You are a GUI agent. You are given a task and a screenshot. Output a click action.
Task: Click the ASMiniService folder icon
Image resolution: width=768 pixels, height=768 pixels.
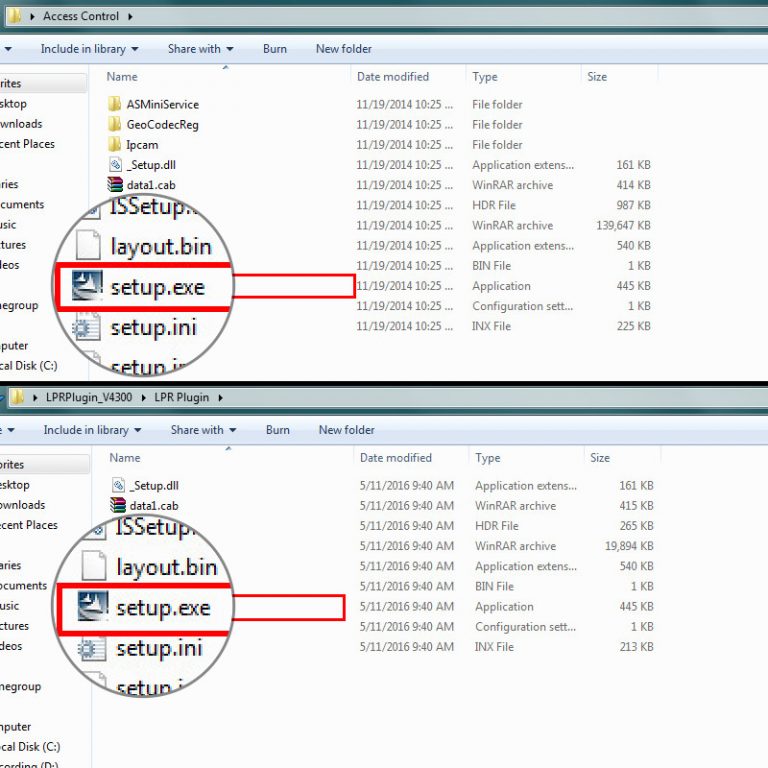[114, 104]
